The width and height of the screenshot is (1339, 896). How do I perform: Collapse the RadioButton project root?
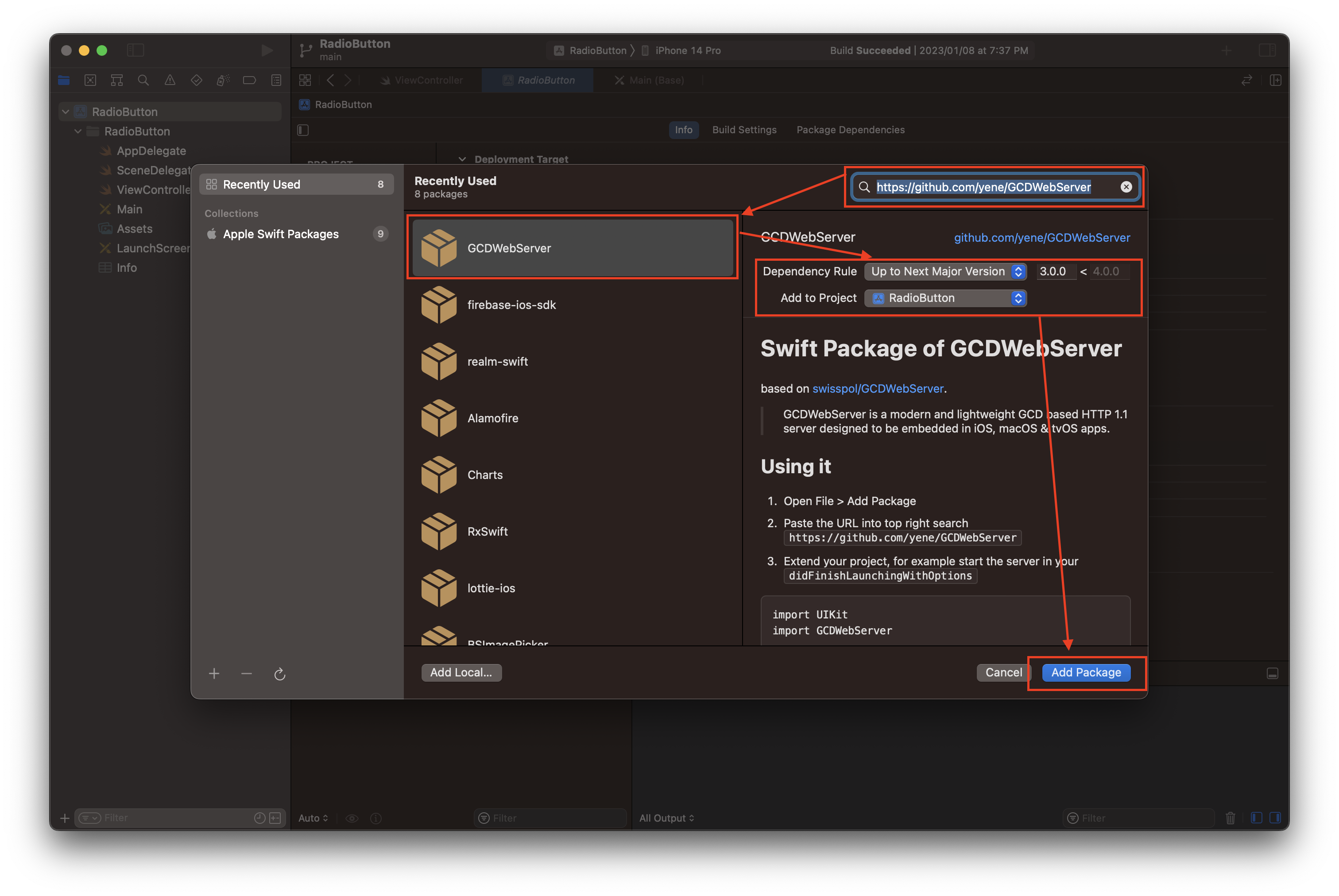[66, 112]
